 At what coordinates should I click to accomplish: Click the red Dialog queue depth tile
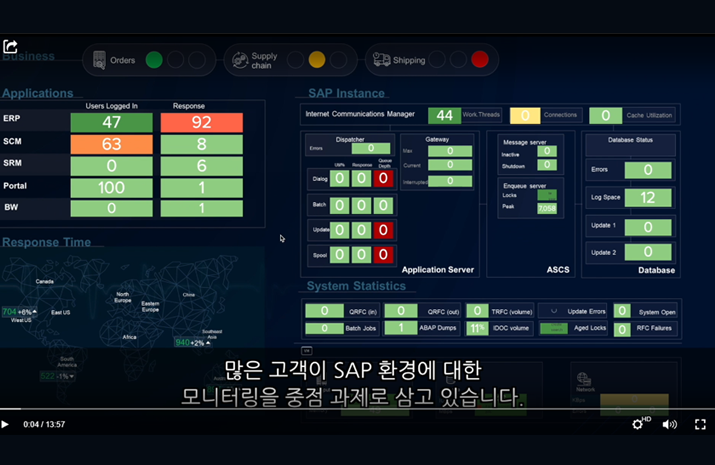pyautogui.click(x=383, y=178)
